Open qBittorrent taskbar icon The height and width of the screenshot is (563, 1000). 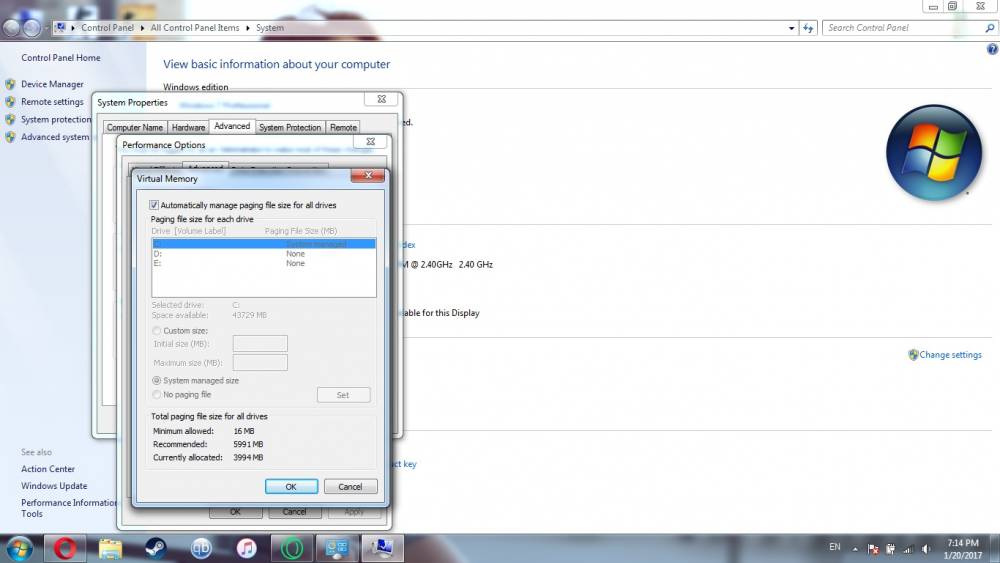click(x=201, y=548)
